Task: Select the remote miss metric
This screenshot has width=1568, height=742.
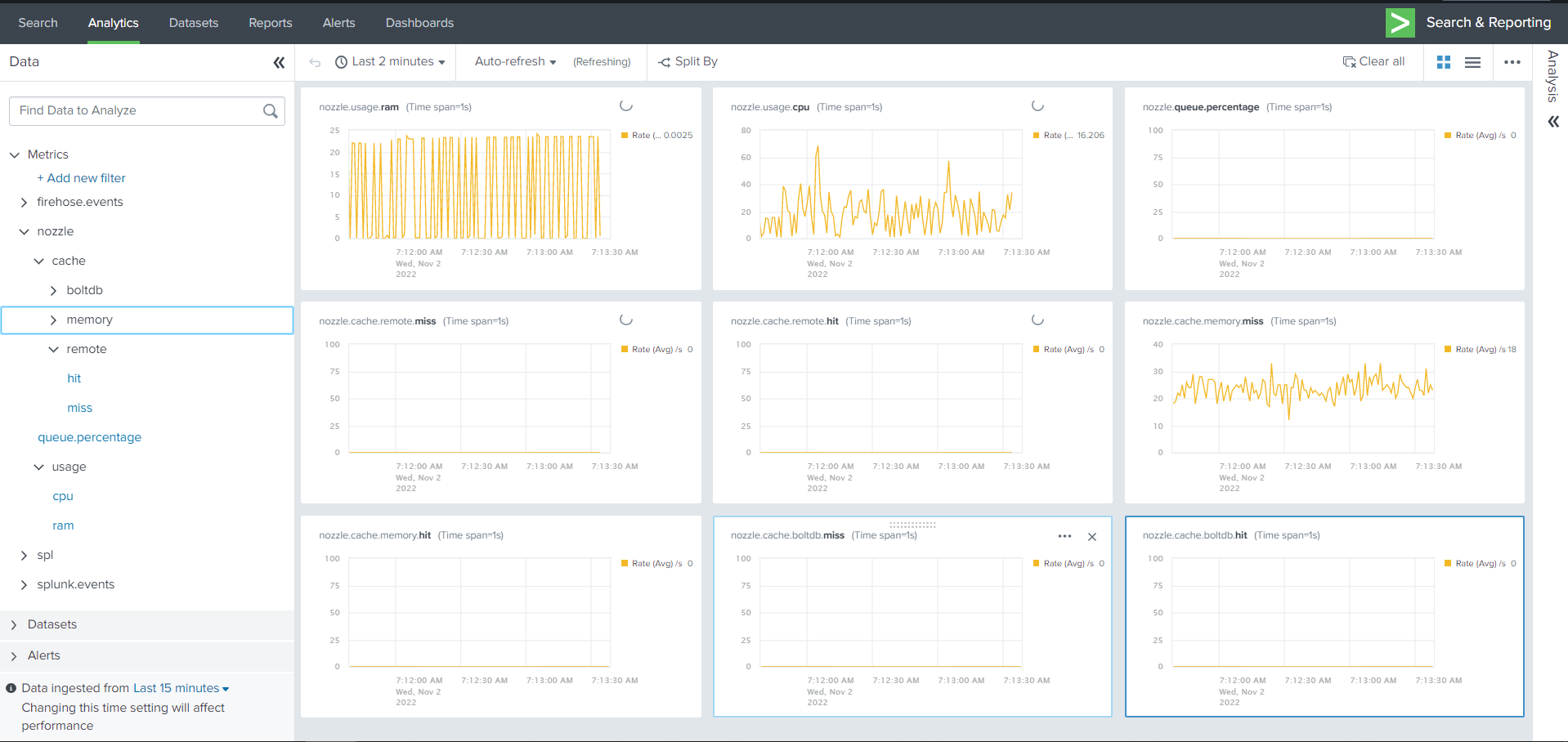Action: click(x=80, y=408)
